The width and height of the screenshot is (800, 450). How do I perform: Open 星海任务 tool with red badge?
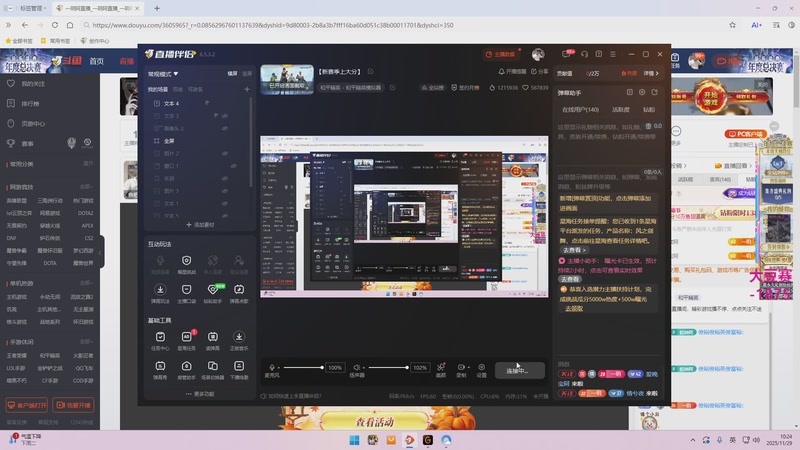point(186,340)
